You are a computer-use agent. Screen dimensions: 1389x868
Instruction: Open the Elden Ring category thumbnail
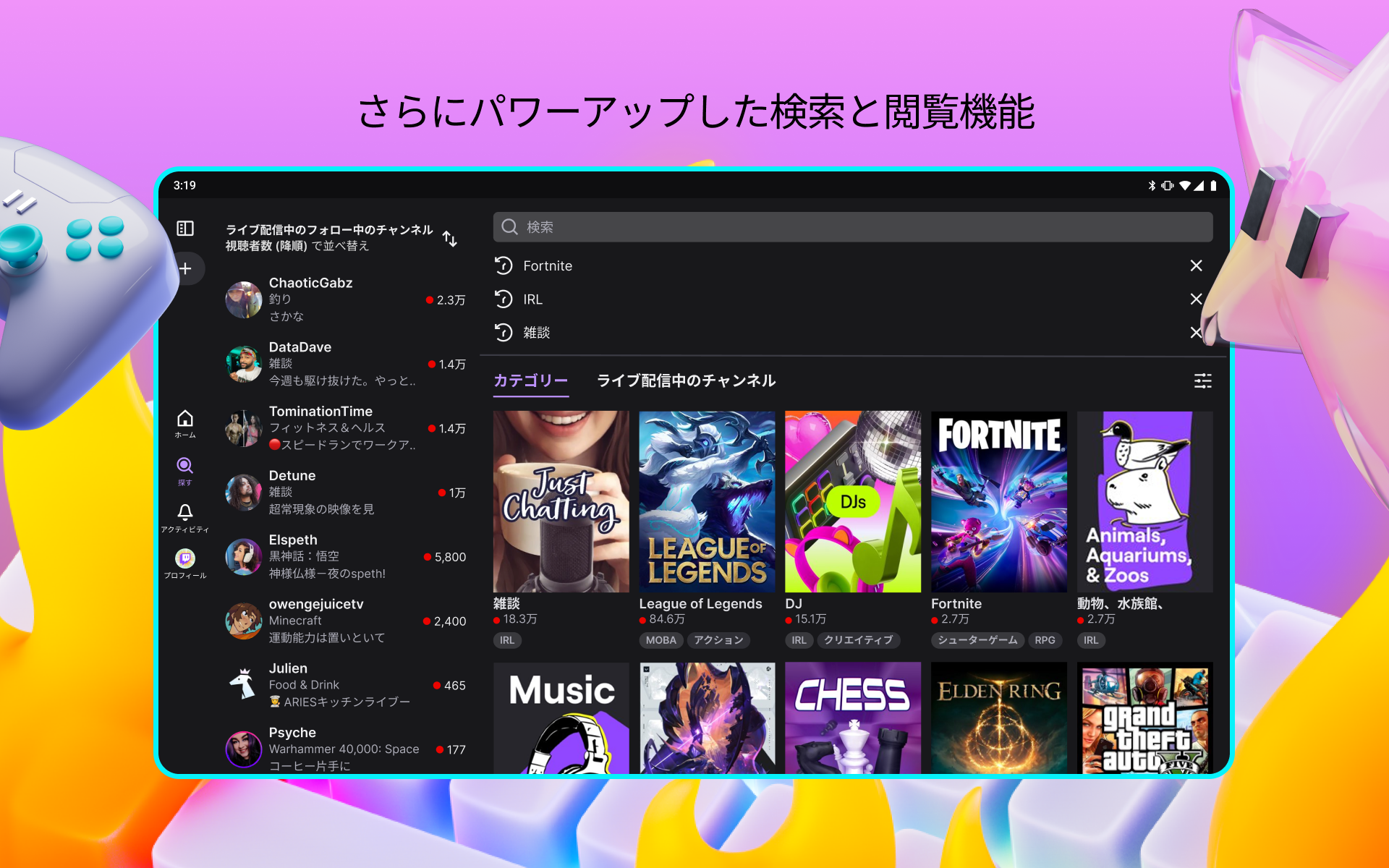999,718
